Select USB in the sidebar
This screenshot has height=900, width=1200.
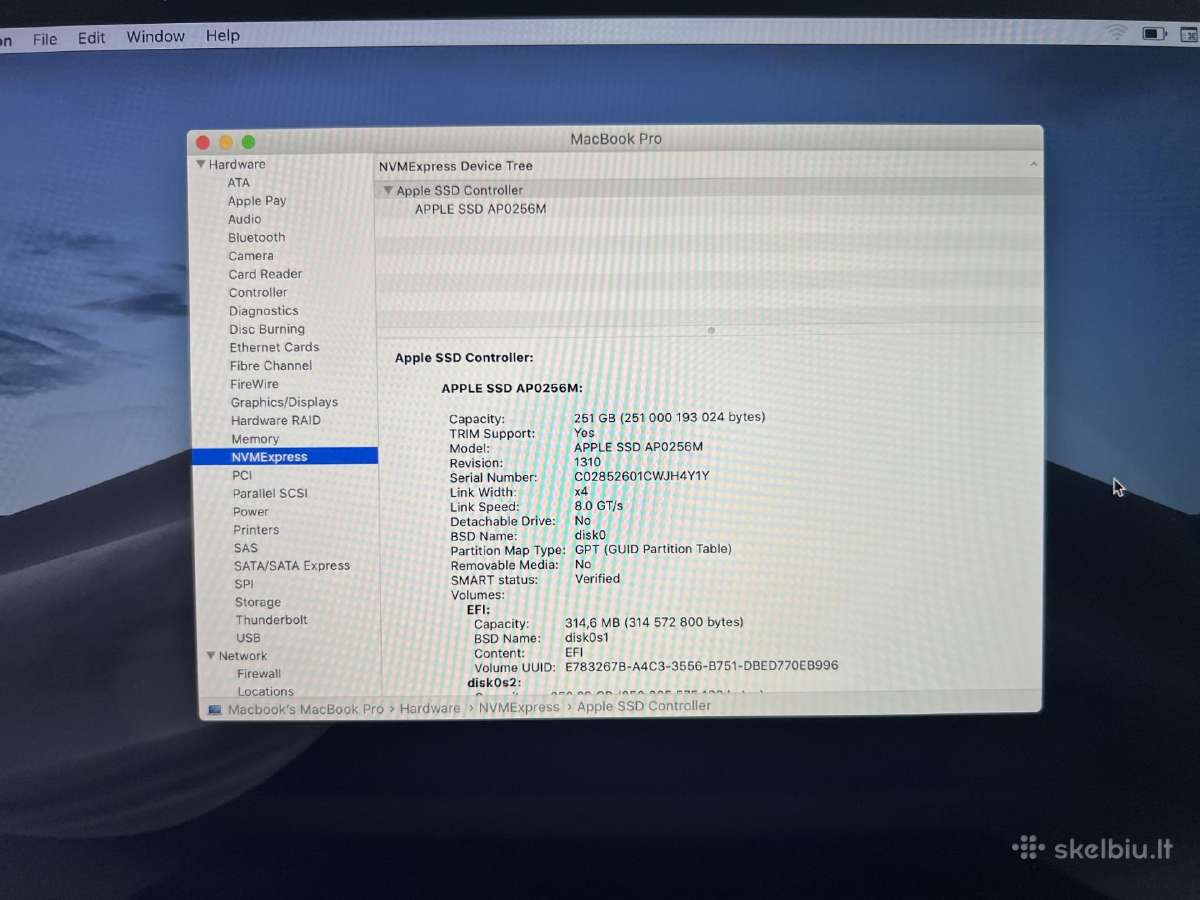tap(248, 638)
